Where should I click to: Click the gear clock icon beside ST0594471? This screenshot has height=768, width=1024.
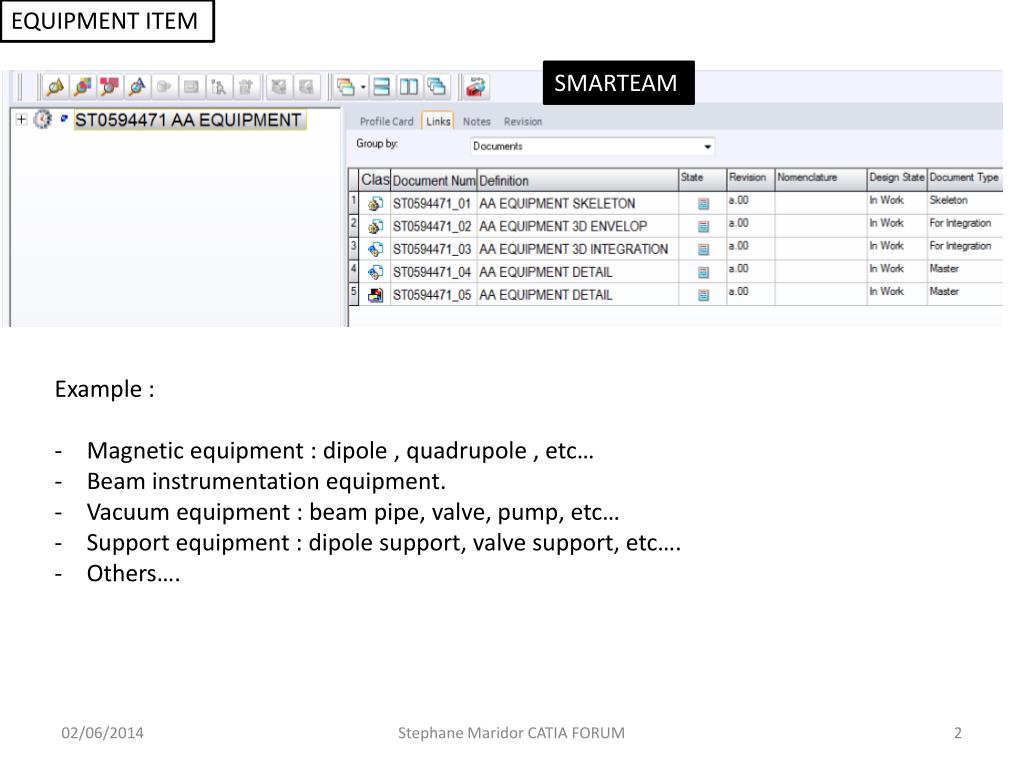42,120
